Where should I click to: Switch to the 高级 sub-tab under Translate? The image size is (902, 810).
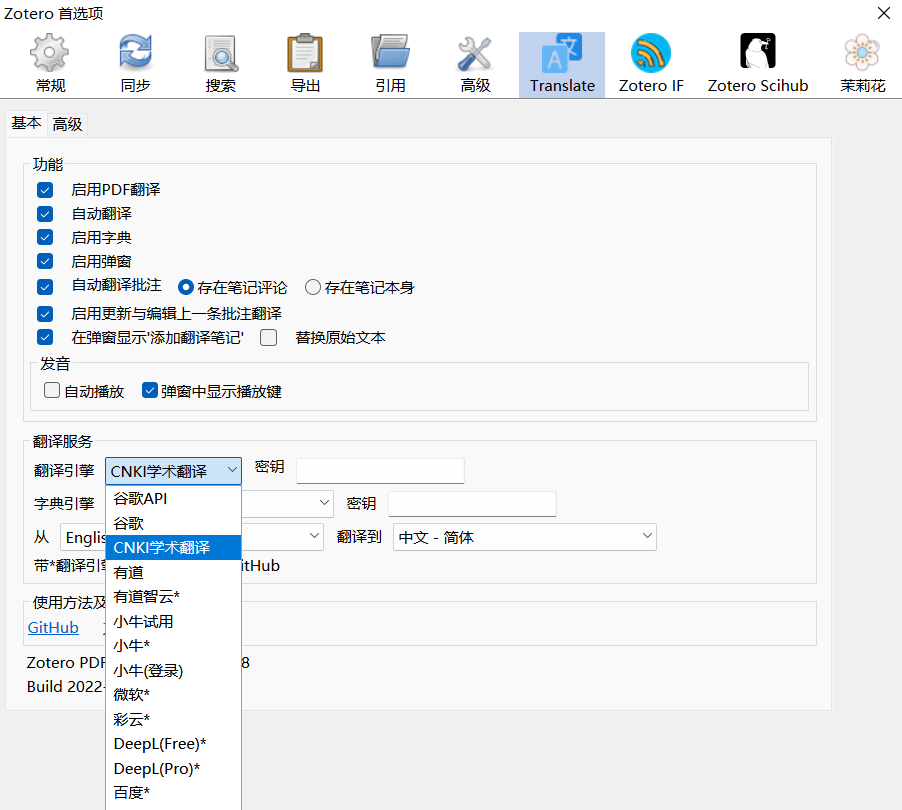[67, 124]
